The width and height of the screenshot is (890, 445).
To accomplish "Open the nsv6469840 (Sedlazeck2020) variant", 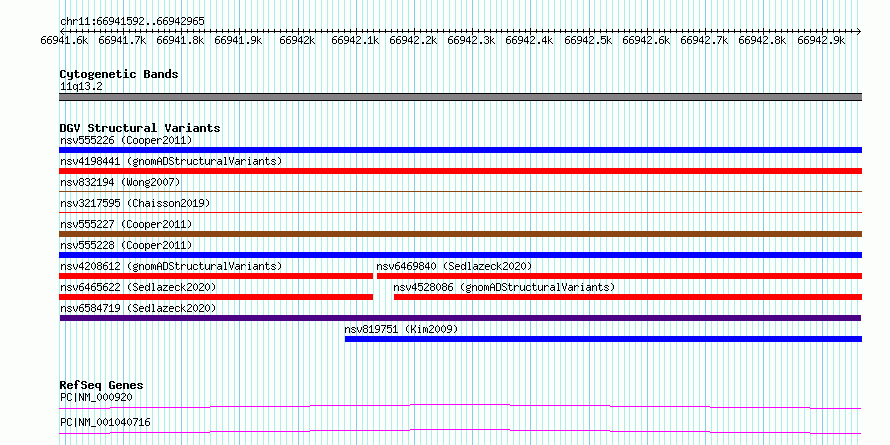I will [454, 266].
